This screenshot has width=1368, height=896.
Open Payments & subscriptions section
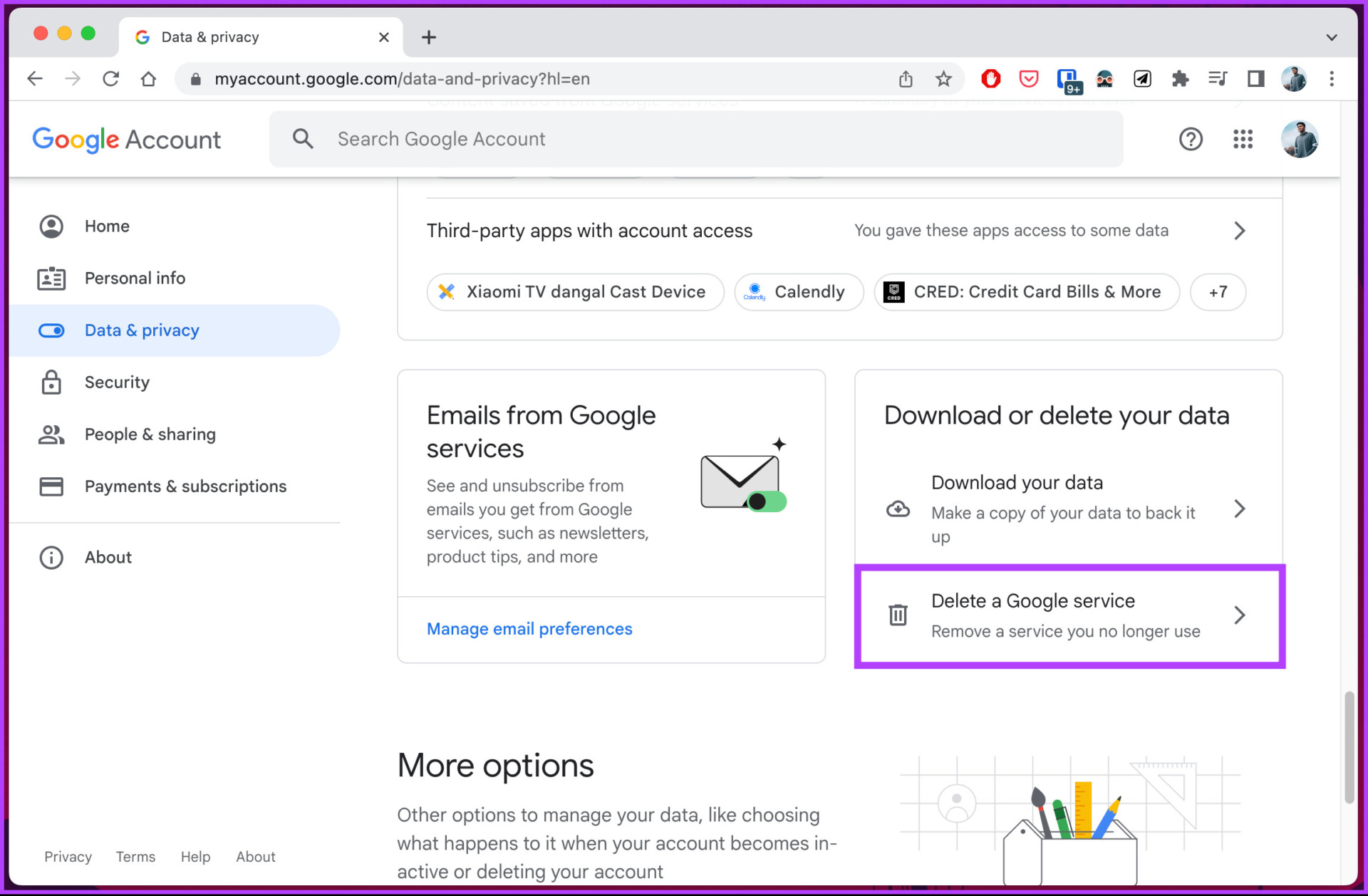pyautogui.click(x=175, y=486)
